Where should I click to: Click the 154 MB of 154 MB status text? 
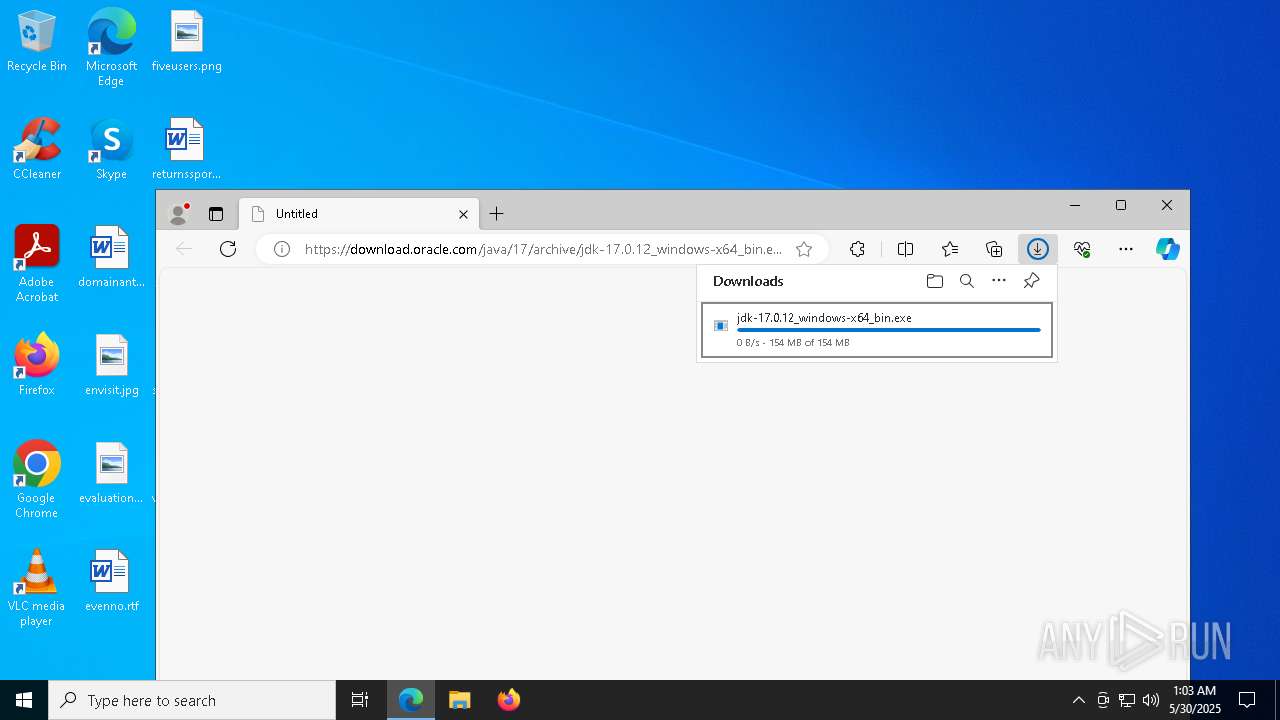(x=809, y=343)
